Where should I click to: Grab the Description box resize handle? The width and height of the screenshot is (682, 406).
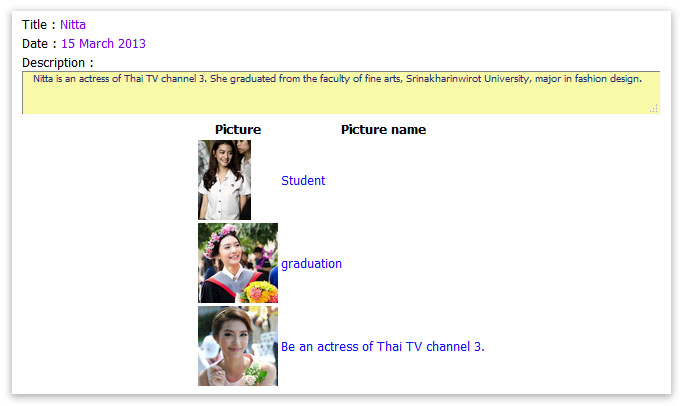[655, 109]
